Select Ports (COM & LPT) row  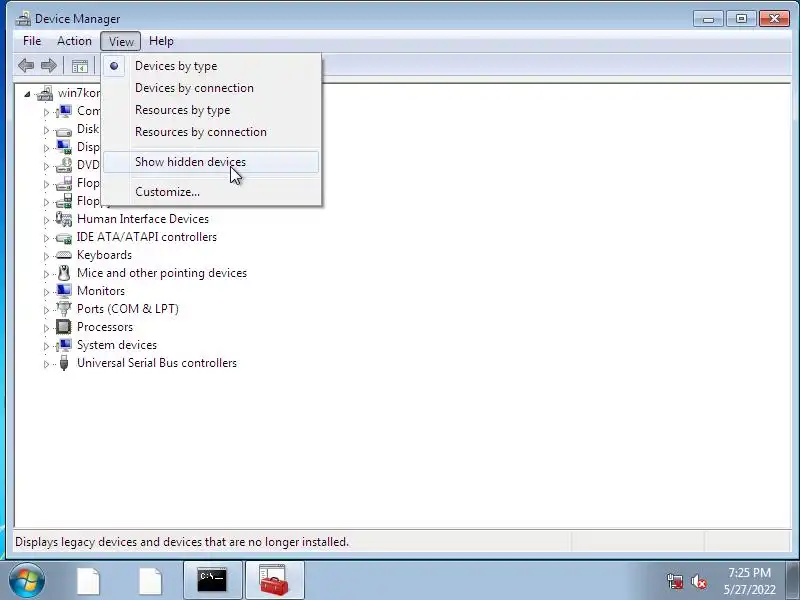(x=128, y=309)
